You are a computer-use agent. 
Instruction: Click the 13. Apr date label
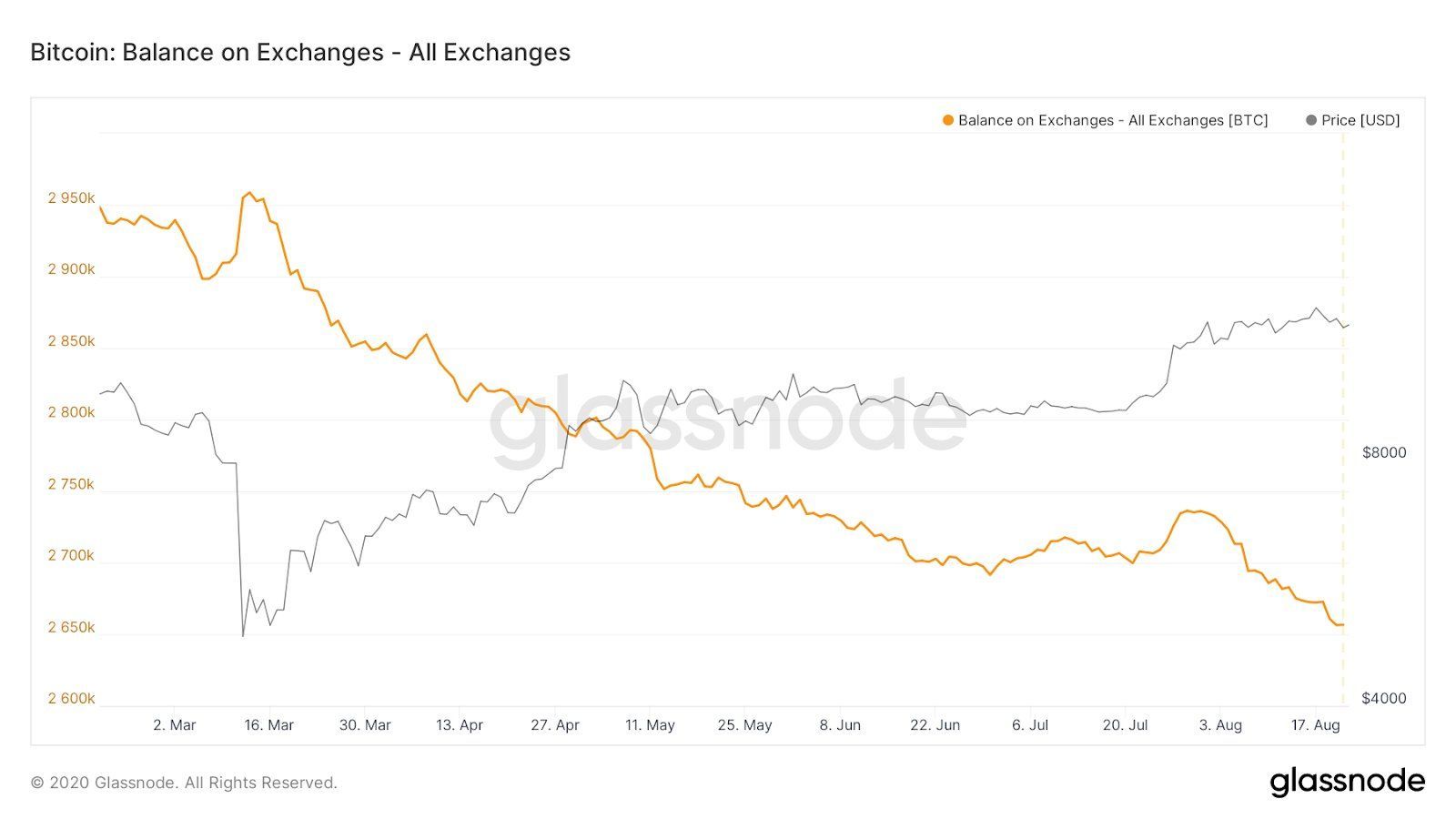tap(460, 725)
